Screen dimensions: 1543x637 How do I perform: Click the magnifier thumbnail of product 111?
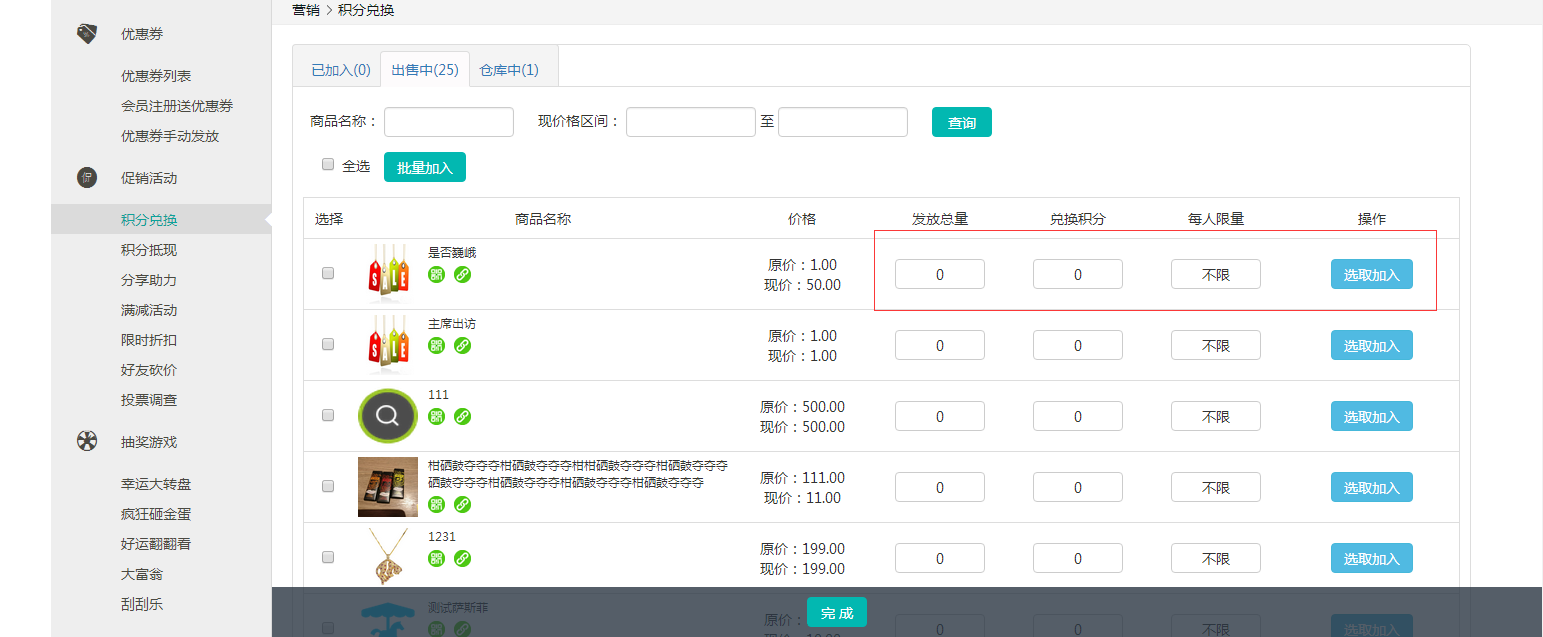pyautogui.click(x=387, y=416)
